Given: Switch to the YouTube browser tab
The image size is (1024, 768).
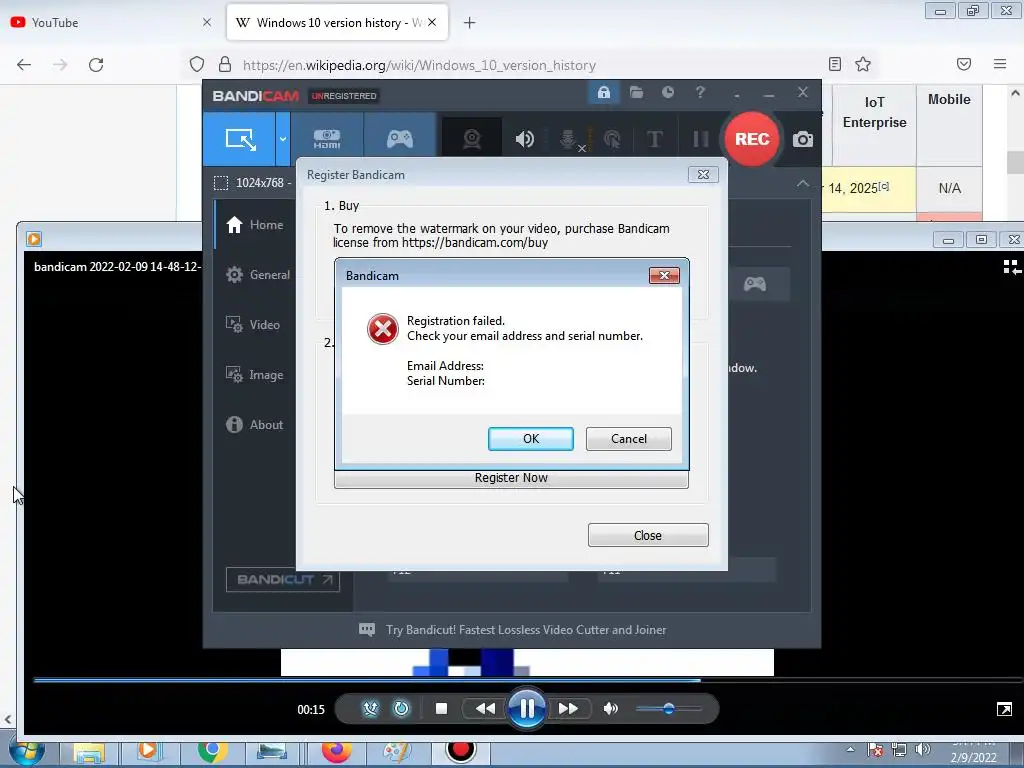Looking at the screenshot, I should click(x=110, y=23).
